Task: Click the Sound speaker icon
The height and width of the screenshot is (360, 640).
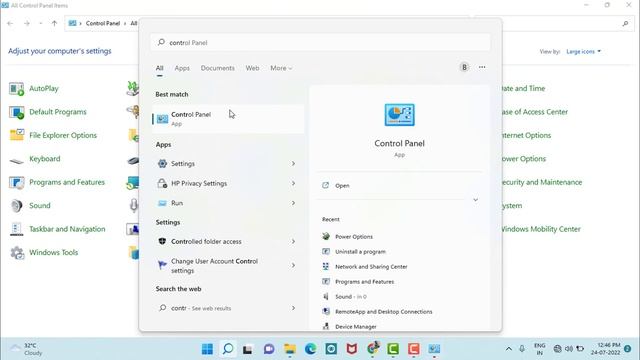Action: point(17,206)
